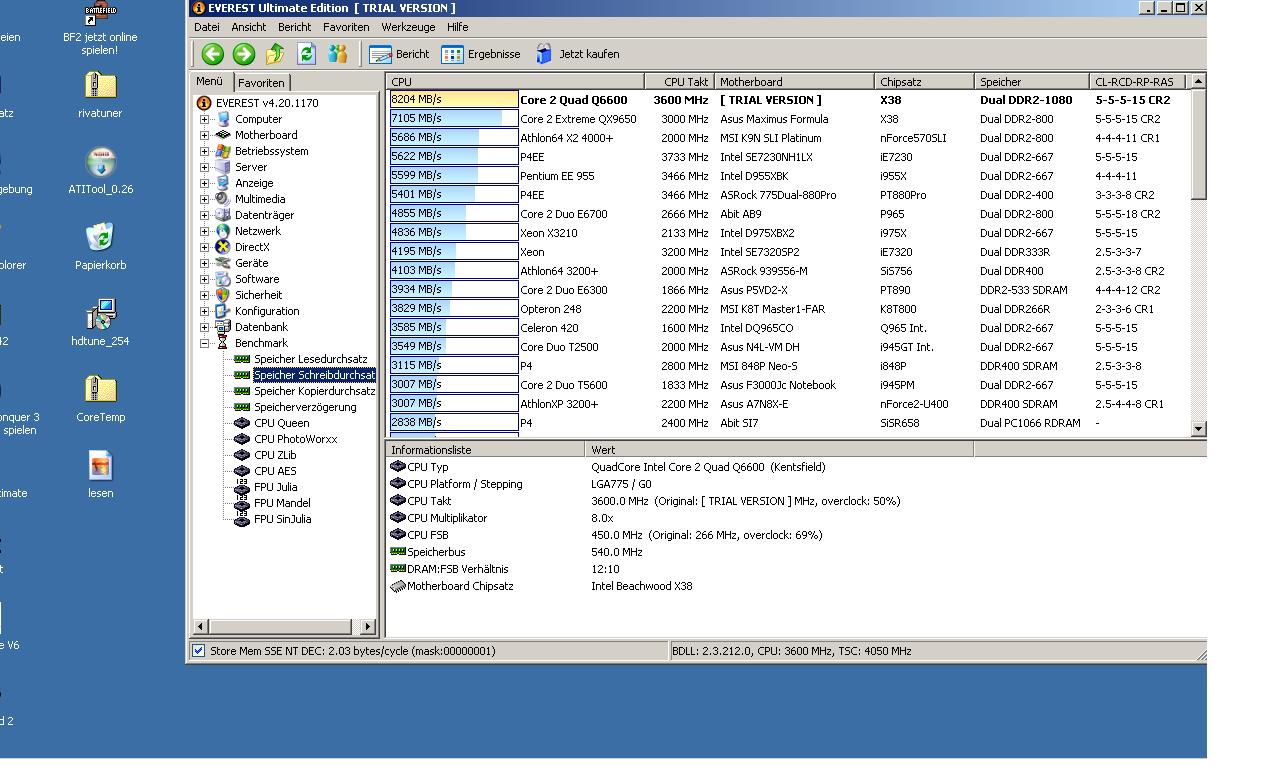Click the tree panel scroll-right arrow
Screen dimensions: 1280x768
click(x=367, y=627)
